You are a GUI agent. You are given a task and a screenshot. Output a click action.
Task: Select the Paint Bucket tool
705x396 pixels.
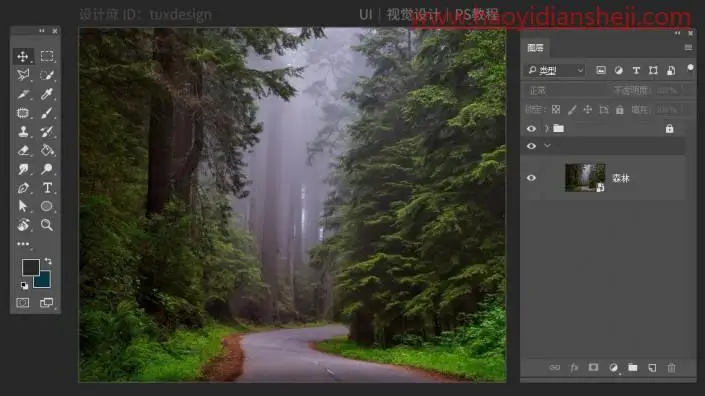pos(47,150)
